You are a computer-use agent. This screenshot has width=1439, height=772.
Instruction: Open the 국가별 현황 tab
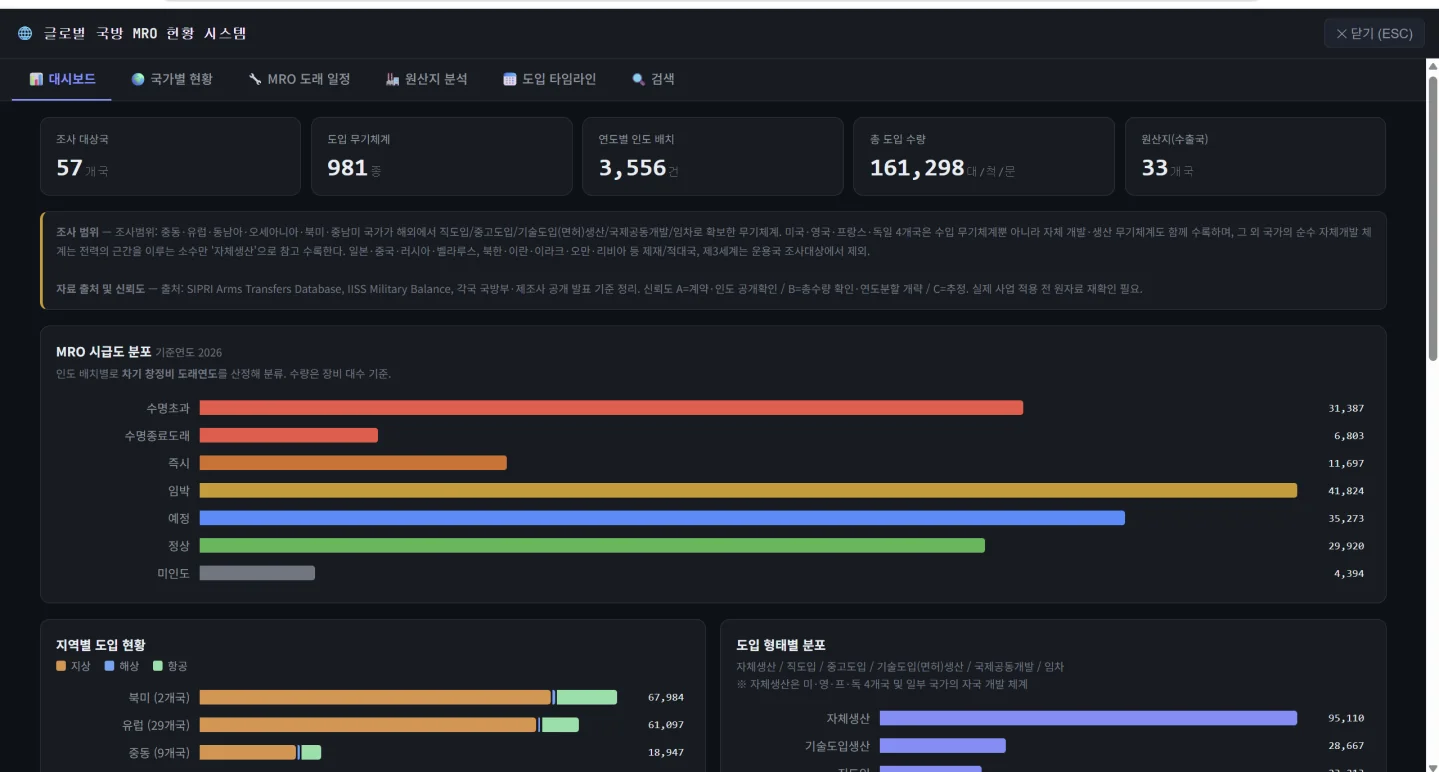pos(172,79)
